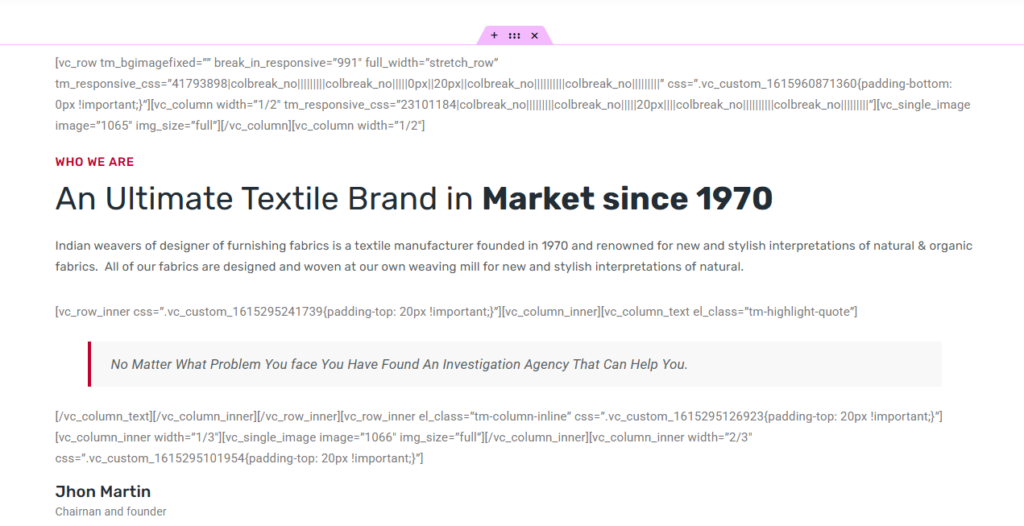The width and height of the screenshot is (1024, 526).
Task: Click the vc_row_inner tm-highlight-quote shortcode line
Action: [x=456, y=312]
